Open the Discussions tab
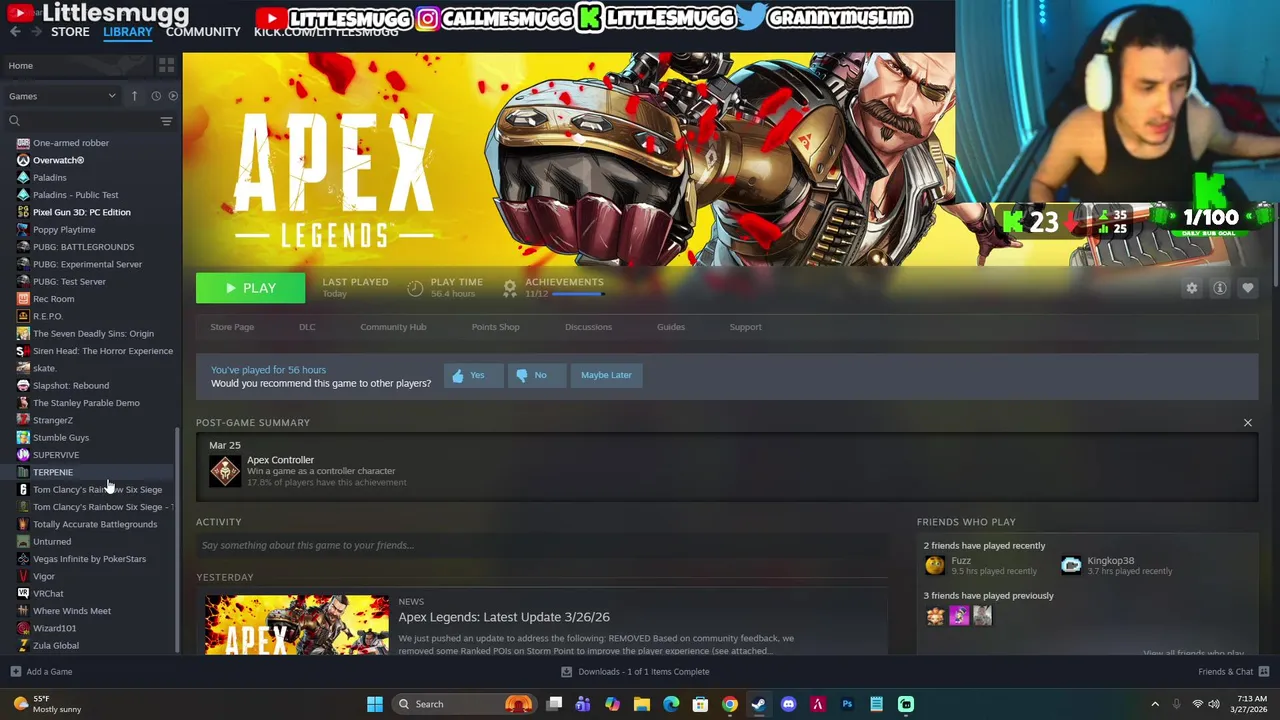This screenshot has width=1280, height=720. (x=588, y=327)
